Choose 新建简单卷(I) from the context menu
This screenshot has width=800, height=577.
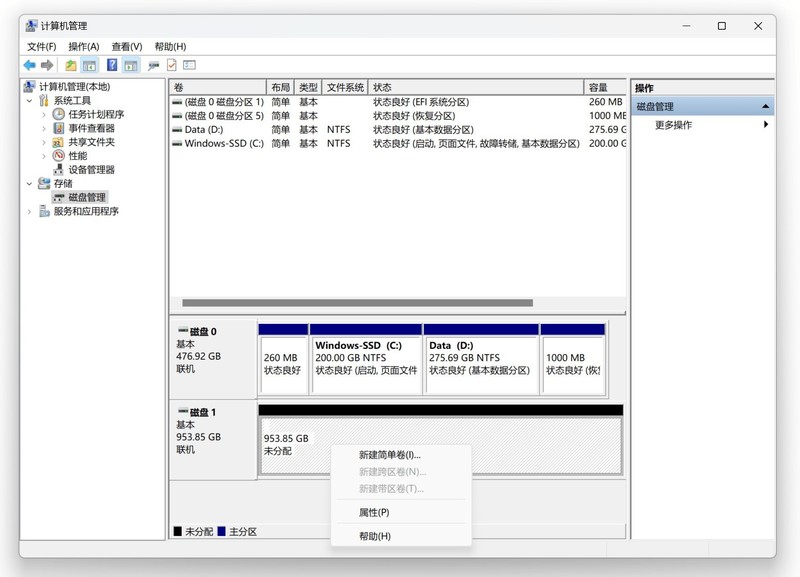[391, 457]
